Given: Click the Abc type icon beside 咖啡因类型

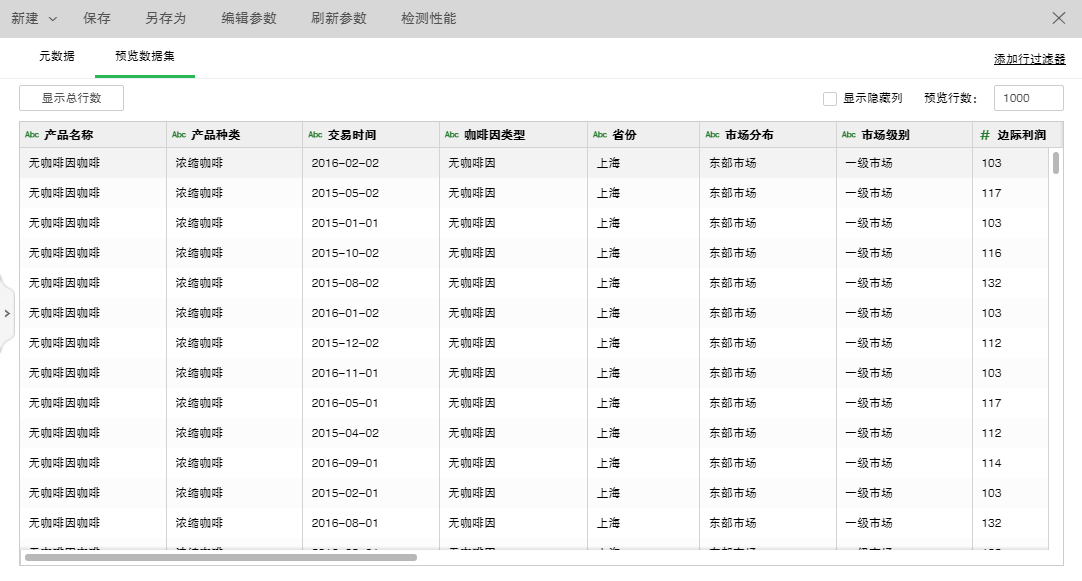Looking at the screenshot, I should (452, 135).
